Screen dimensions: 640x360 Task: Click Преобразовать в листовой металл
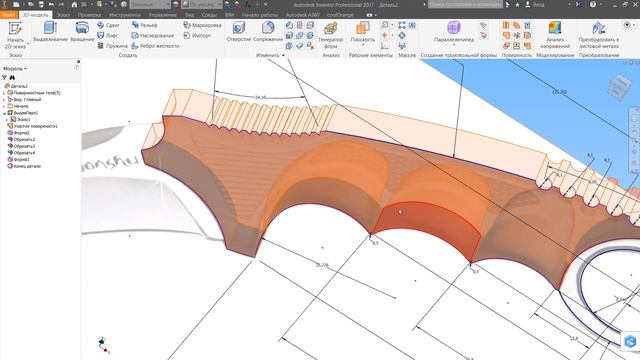coord(599,36)
